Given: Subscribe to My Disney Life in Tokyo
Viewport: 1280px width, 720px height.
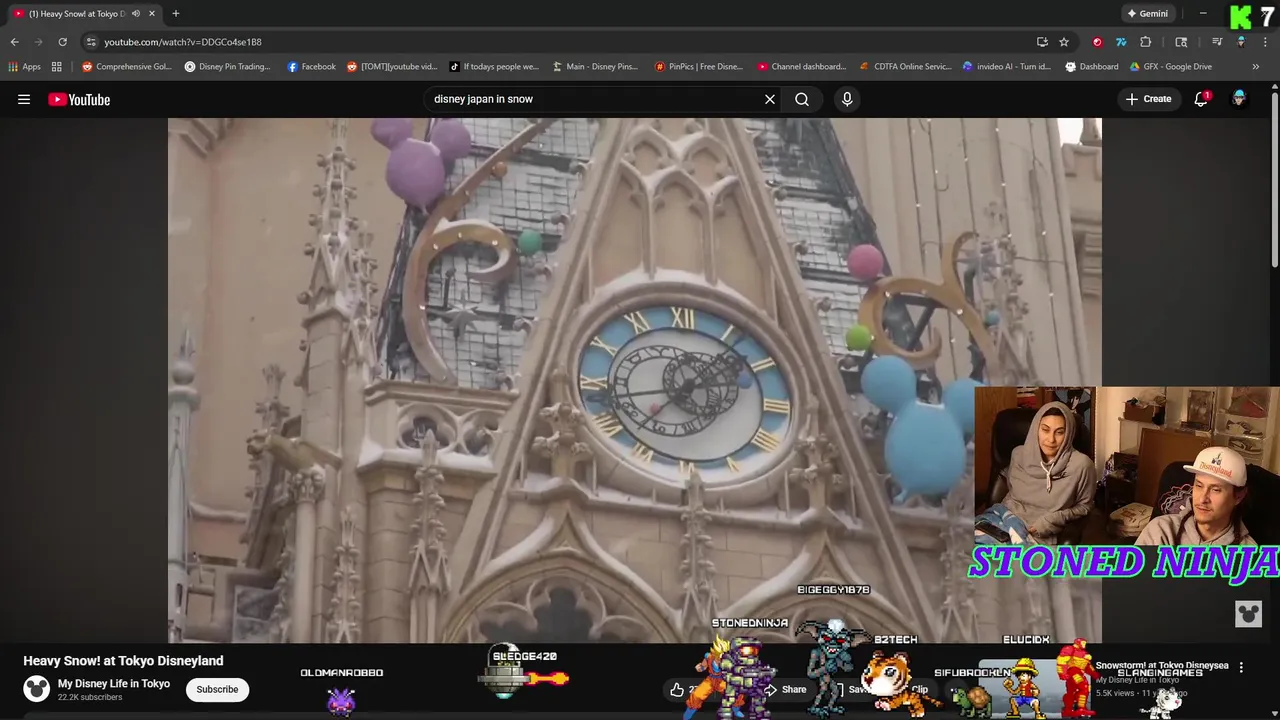Looking at the screenshot, I should coord(217,689).
